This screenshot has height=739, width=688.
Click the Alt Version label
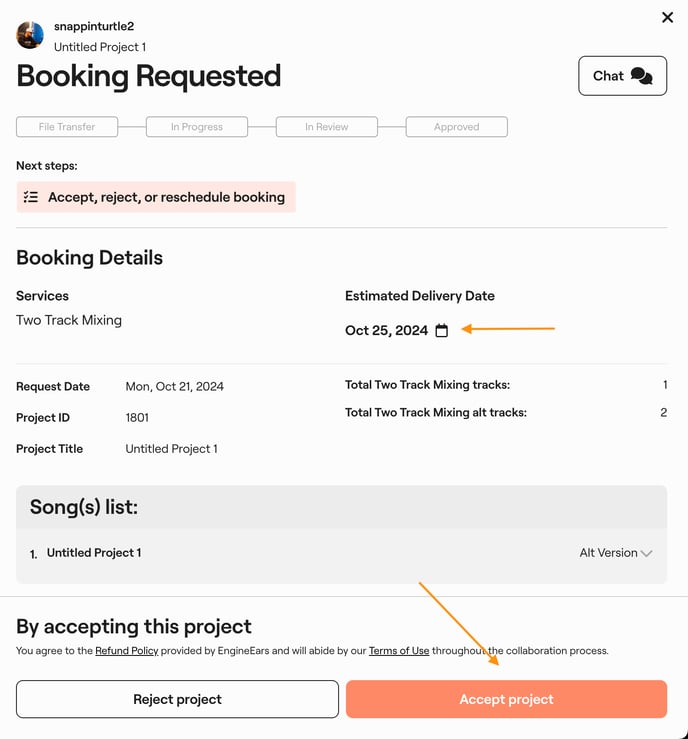click(608, 553)
